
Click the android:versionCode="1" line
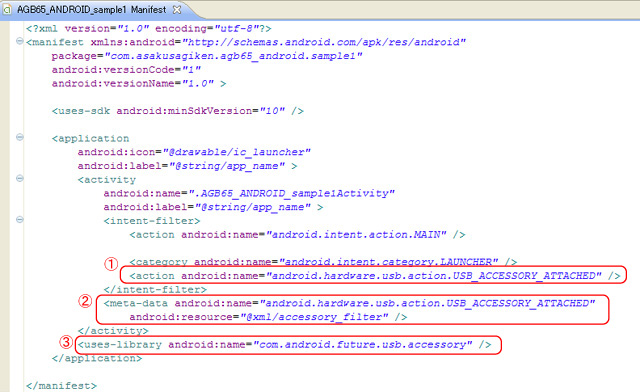pyautogui.click(x=126, y=70)
